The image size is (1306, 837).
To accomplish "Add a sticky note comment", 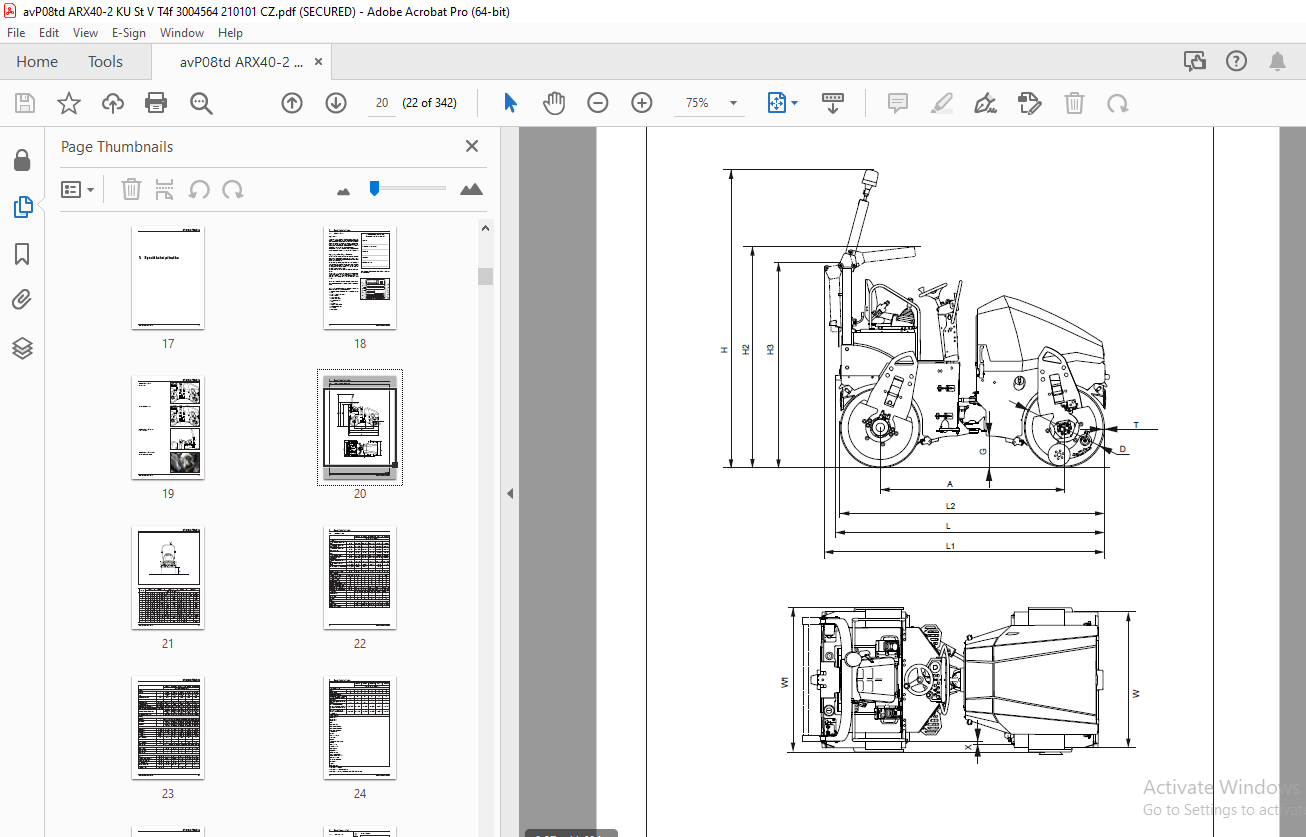I will coord(898,103).
